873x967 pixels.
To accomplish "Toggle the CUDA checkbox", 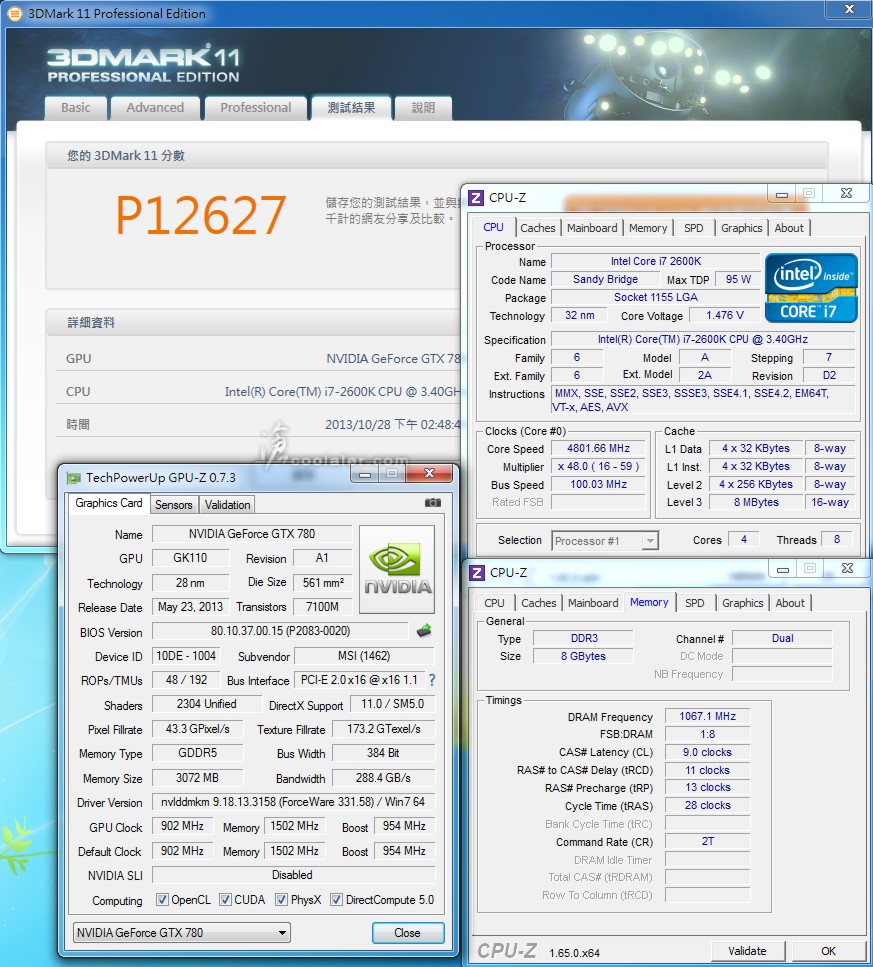I will pyautogui.click(x=226, y=900).
